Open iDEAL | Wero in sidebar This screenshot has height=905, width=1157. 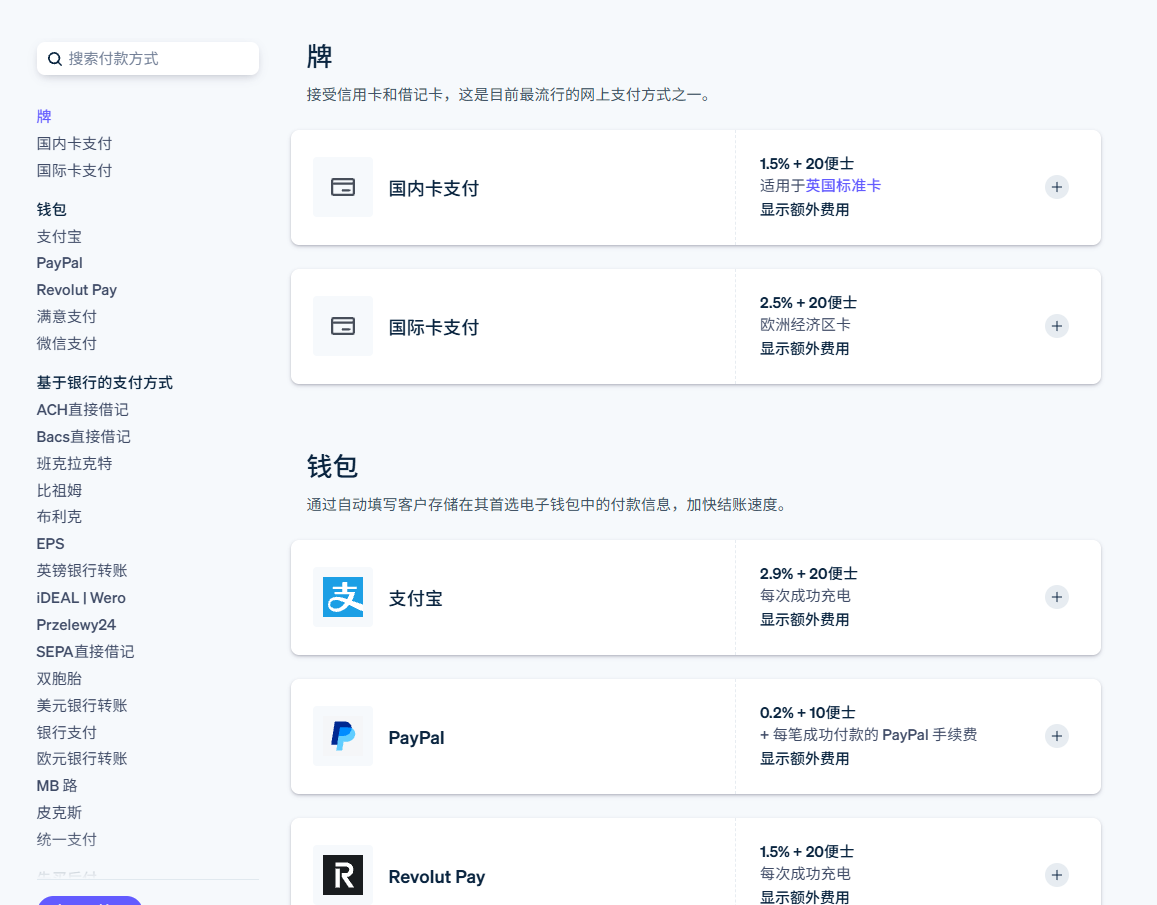tap(81, 598)
